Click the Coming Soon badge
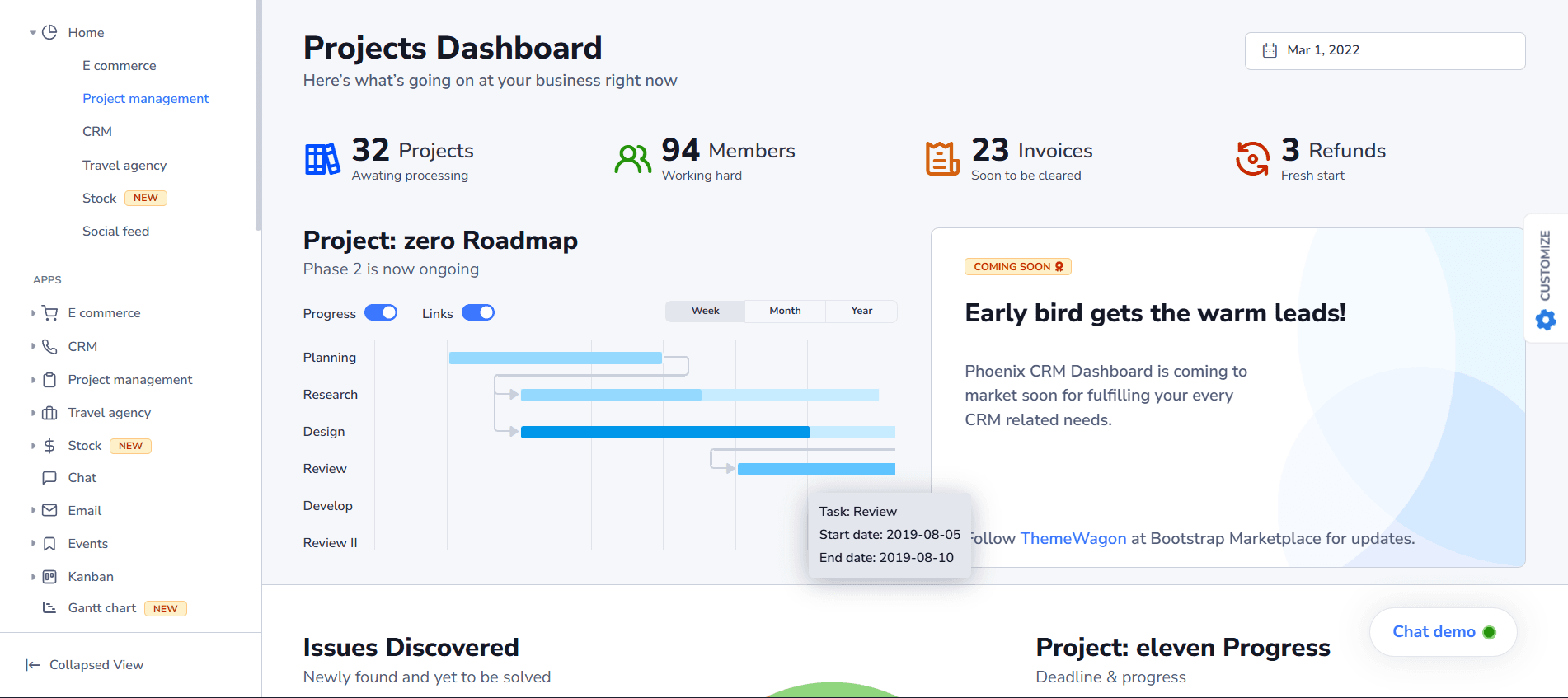This screenshot has height=698, width=1568. [x=1018, y=267]
